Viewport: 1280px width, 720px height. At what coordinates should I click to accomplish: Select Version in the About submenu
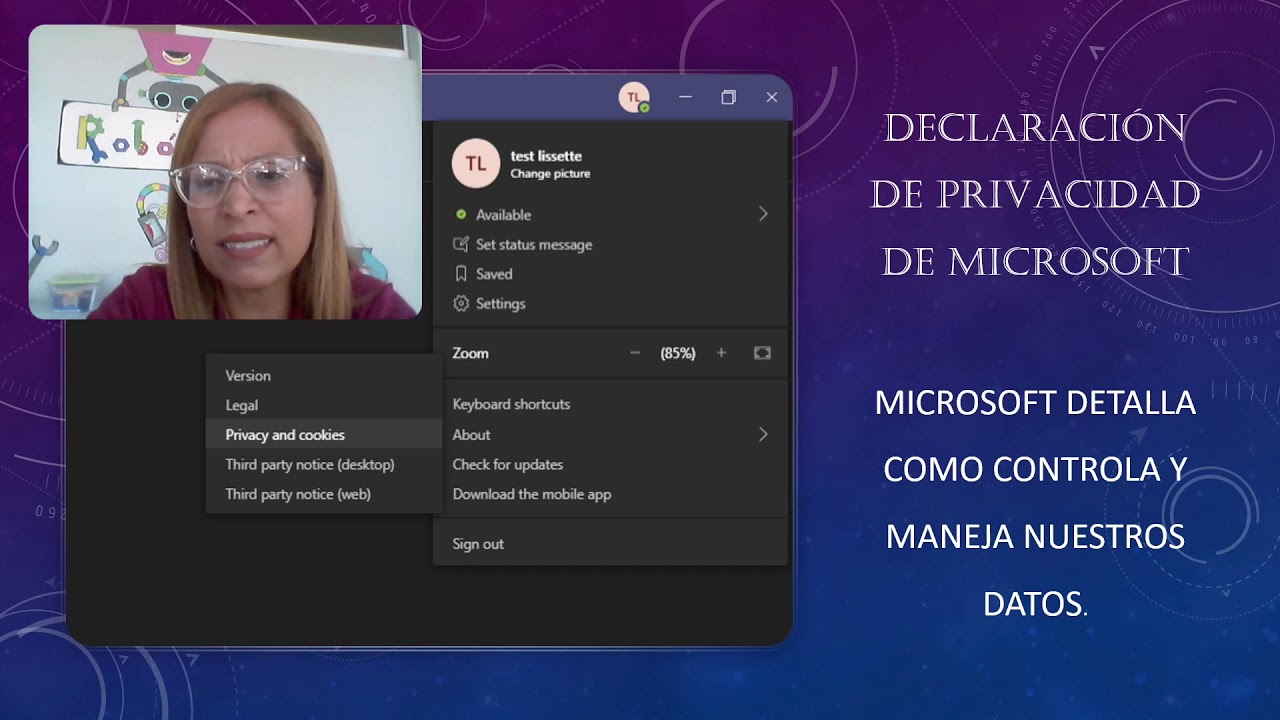tap(248, 376)
